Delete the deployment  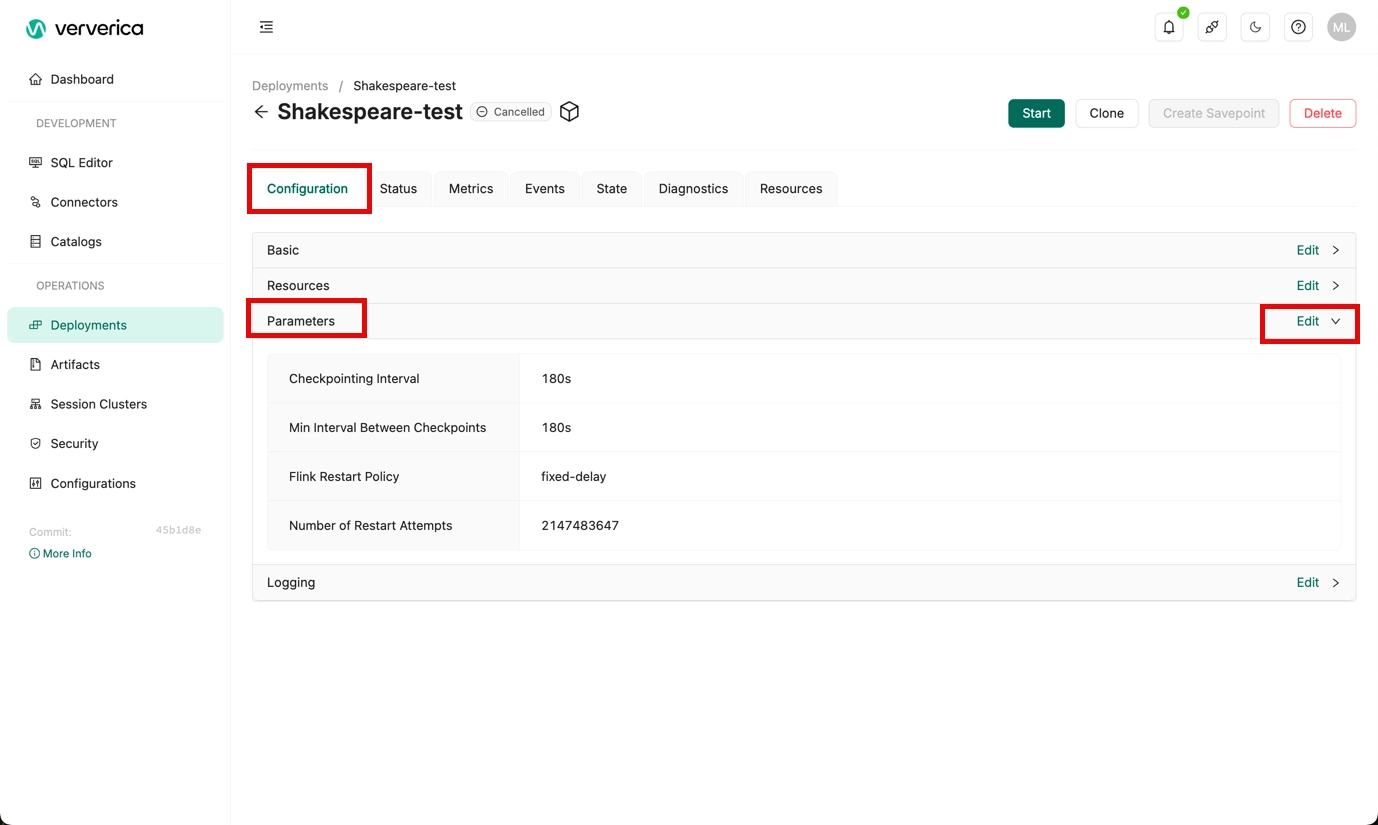tap(1323, 113)
